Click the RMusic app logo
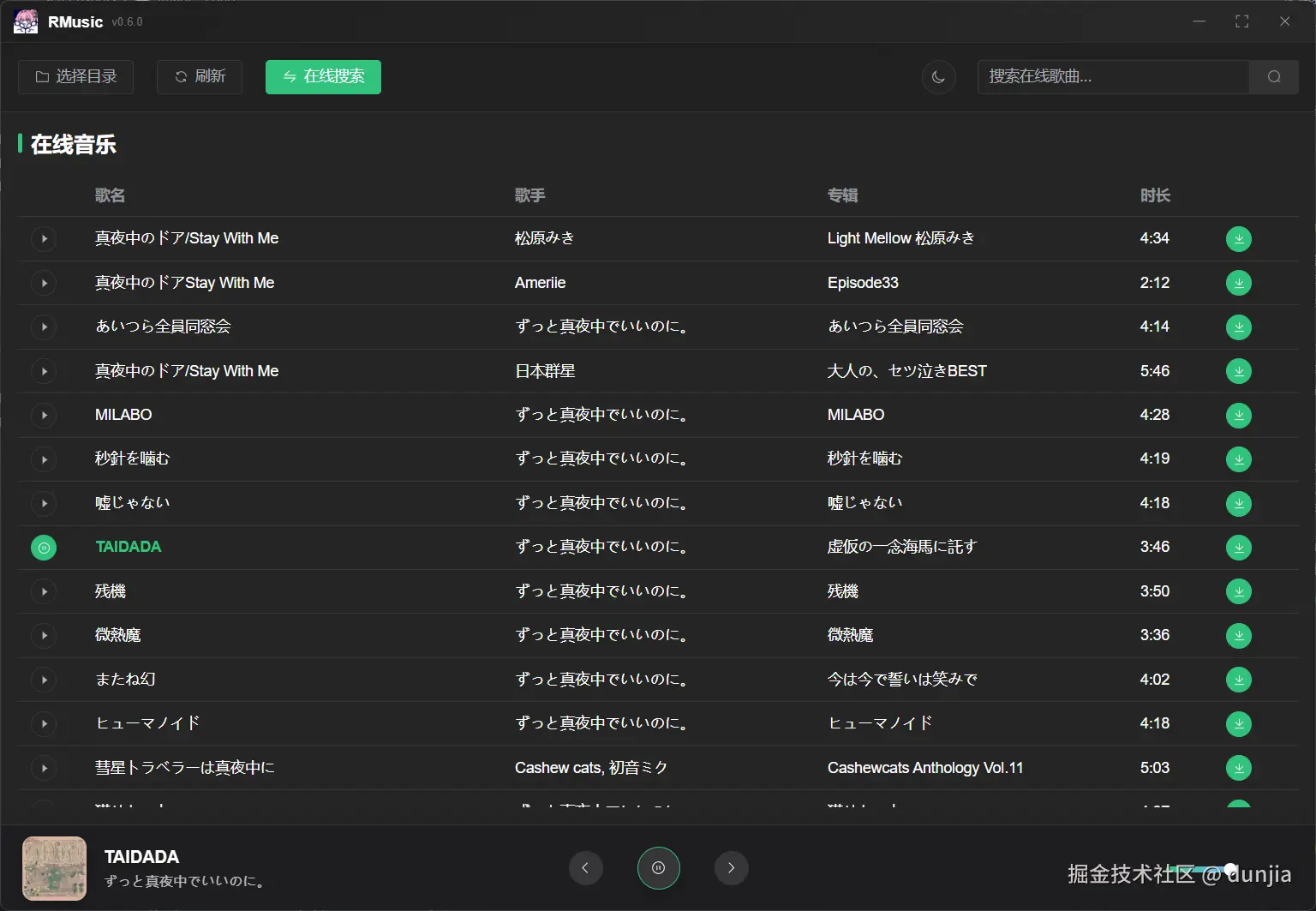Image resolution: width=1316 pixels, height=911 pixels. (x=25, y=21)
